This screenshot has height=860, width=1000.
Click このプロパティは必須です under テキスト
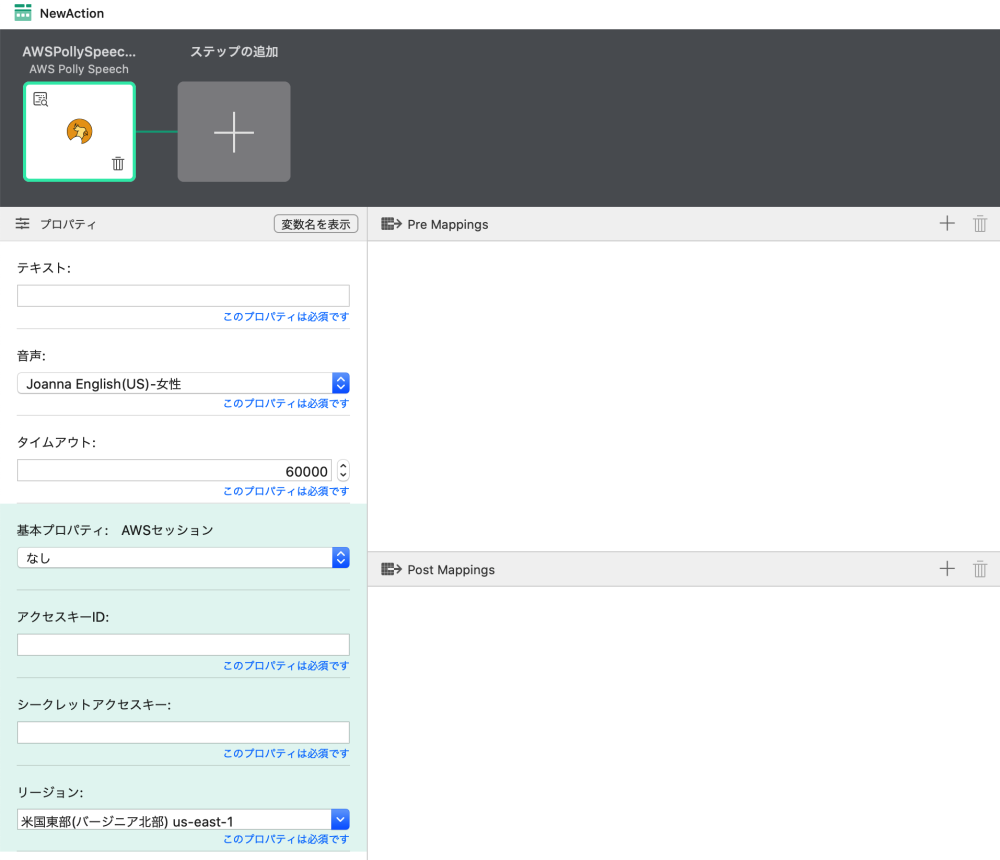pos(283,317)
